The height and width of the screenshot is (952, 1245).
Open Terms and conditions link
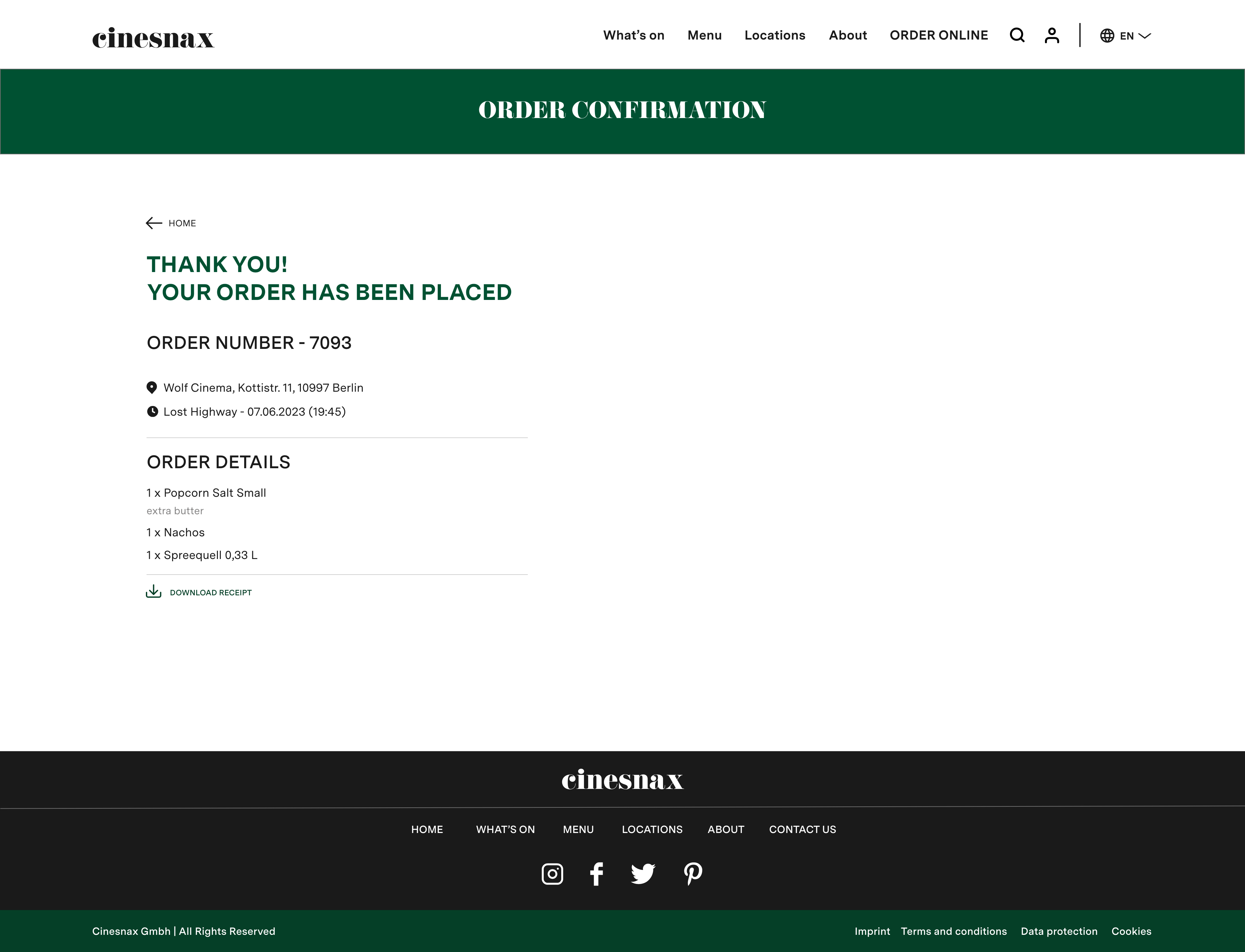coord(954,931)
